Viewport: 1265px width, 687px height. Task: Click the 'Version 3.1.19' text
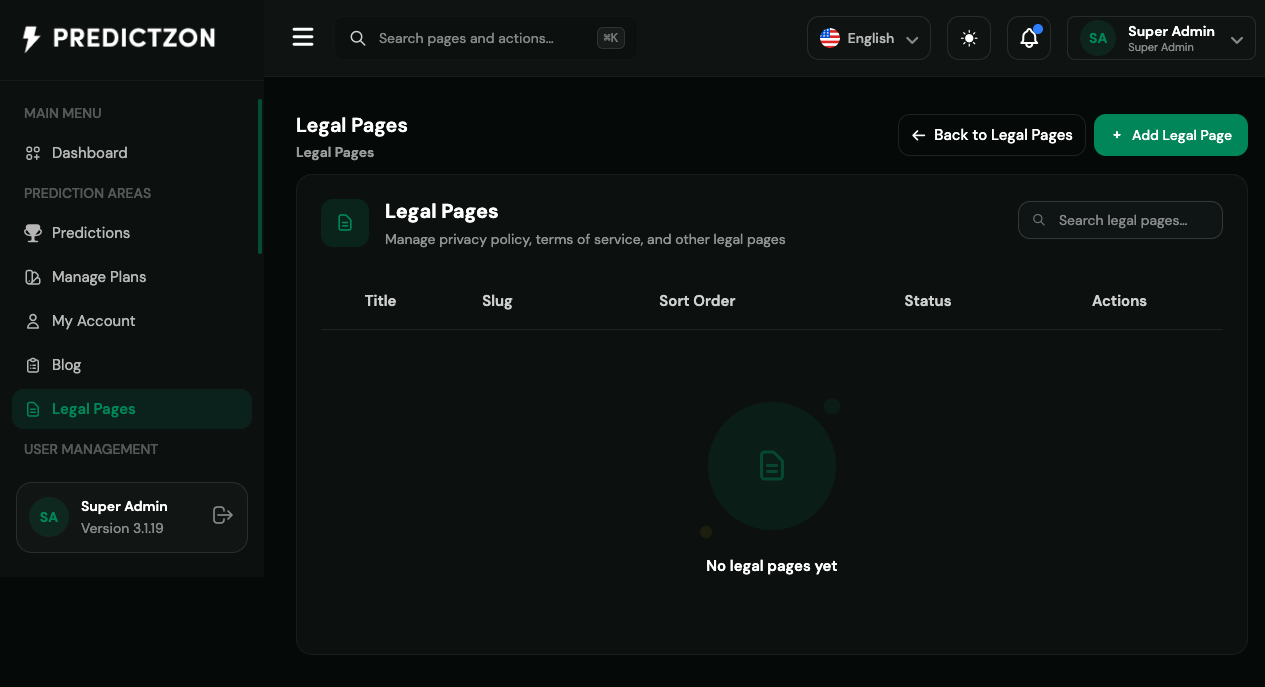pyautogui.click(x=122, y=528)
